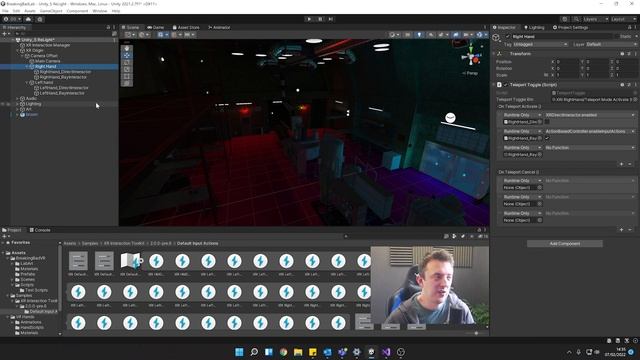
Task: Open File Explorer from the taskbar
Action: 298,351
